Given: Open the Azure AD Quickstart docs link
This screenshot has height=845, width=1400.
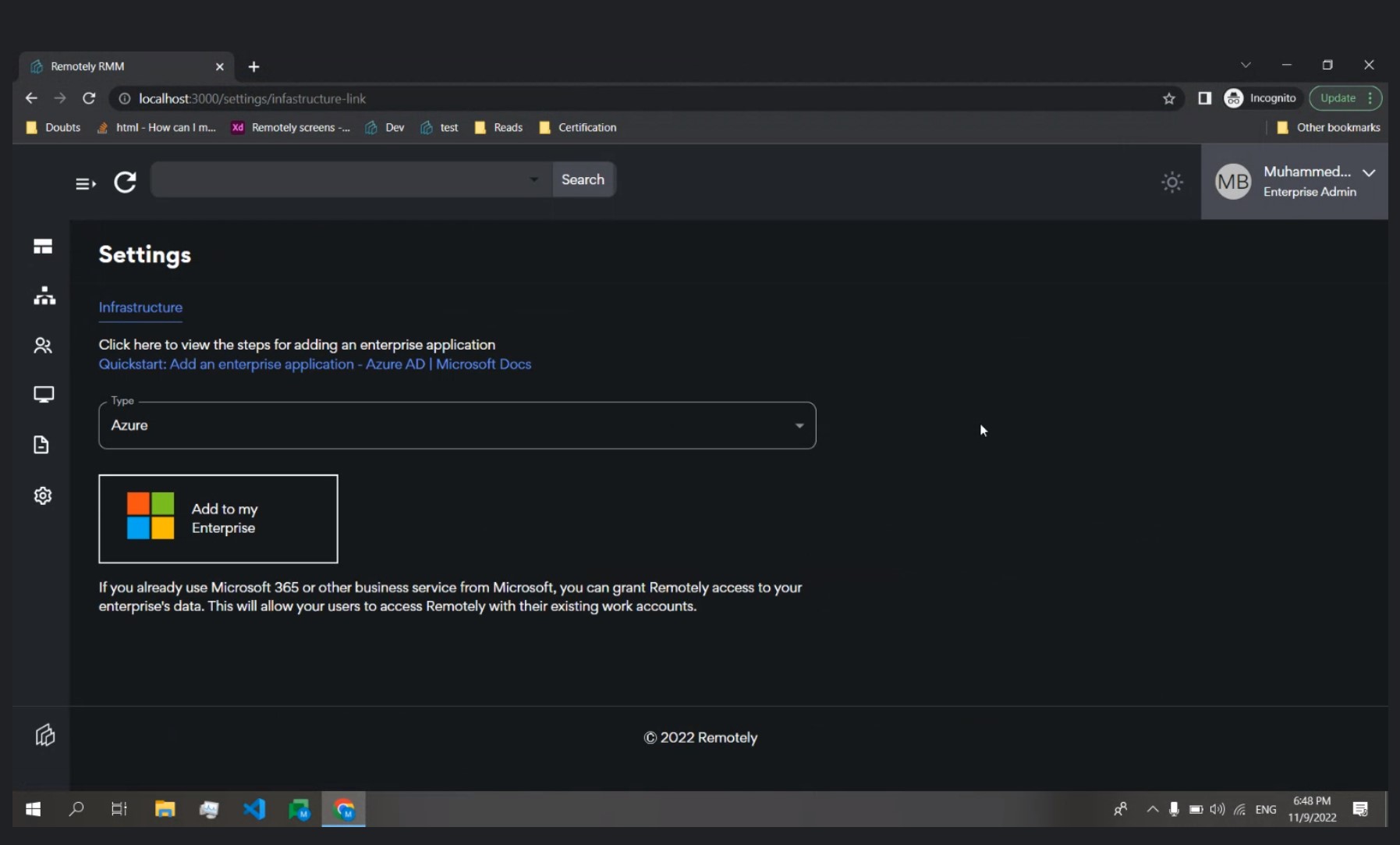Looking at the screenshot, I should click(314, 364).
